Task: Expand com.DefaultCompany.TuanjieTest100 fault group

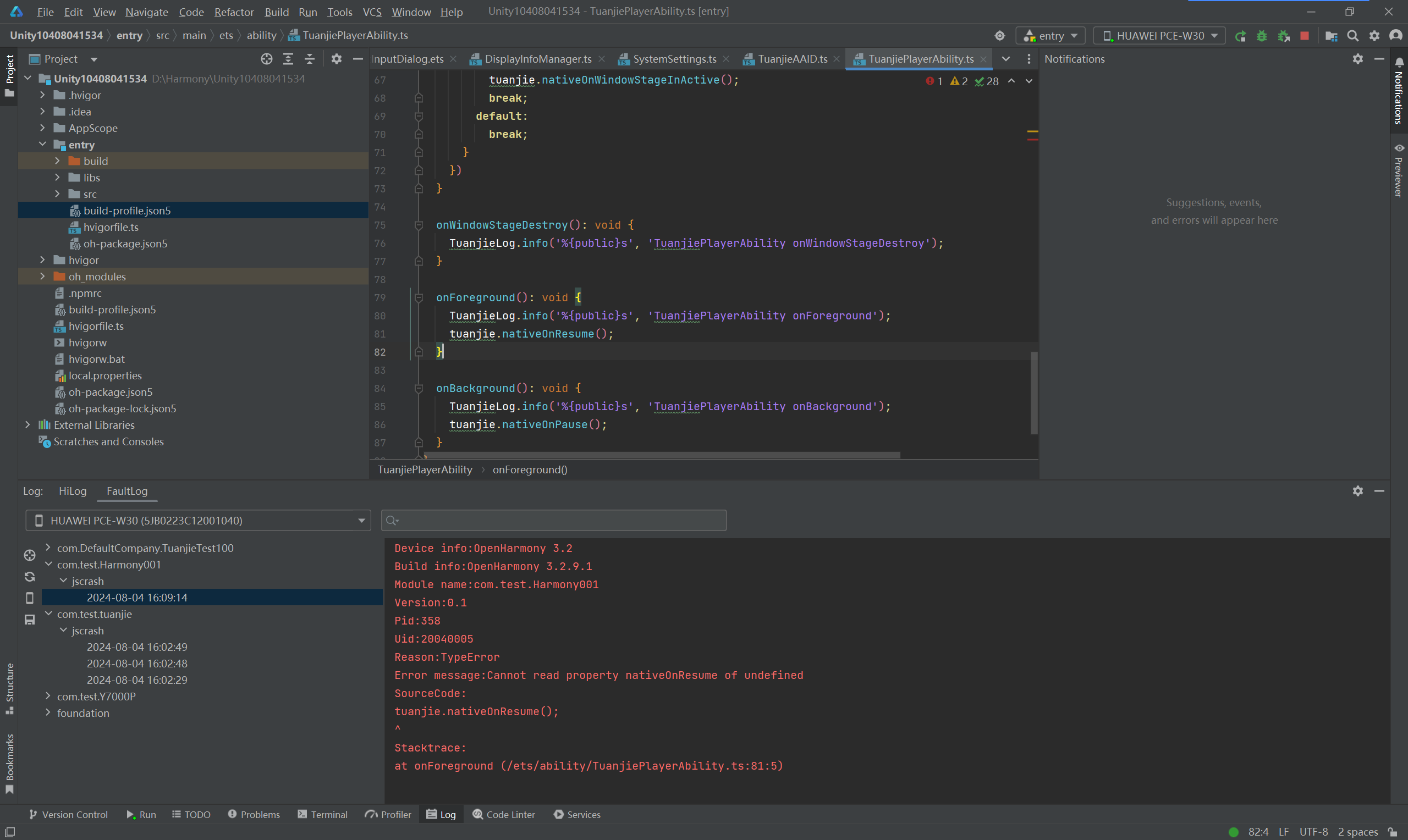Action: [48, 548]
